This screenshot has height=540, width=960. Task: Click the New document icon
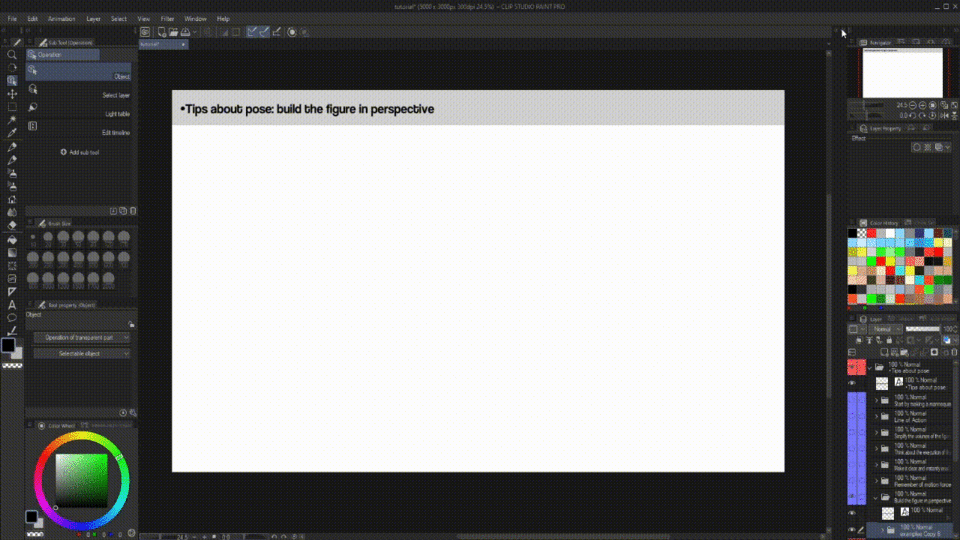pos(162,32)
